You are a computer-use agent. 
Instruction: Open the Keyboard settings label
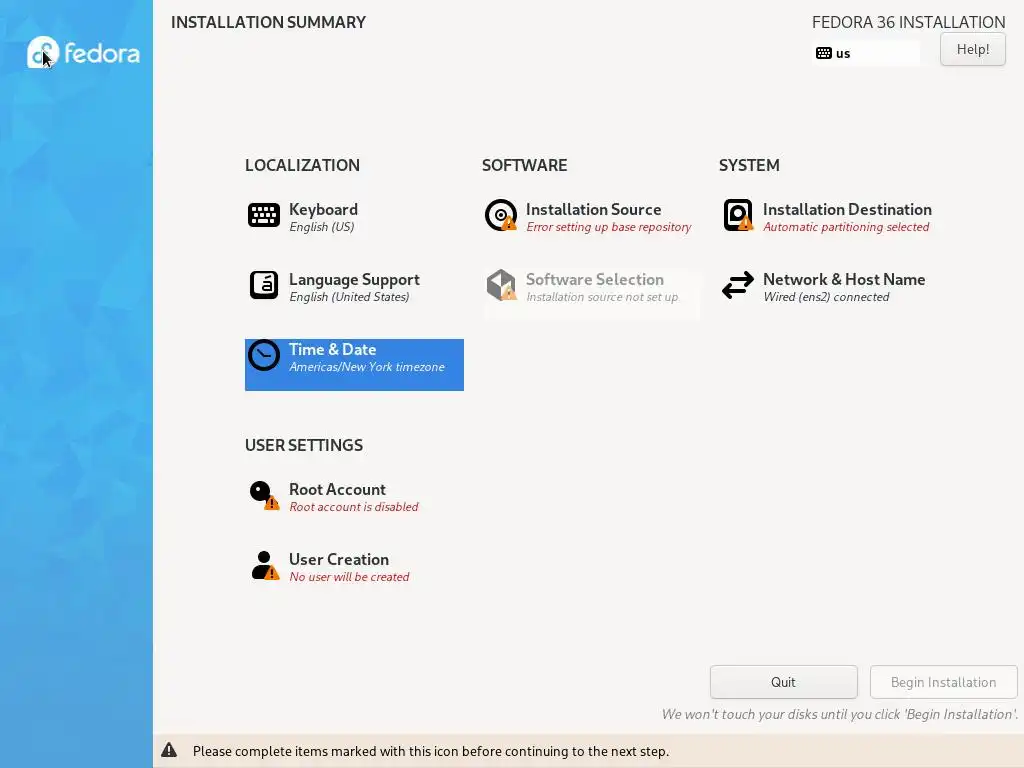pyautogui.click(x=323, y=209)
